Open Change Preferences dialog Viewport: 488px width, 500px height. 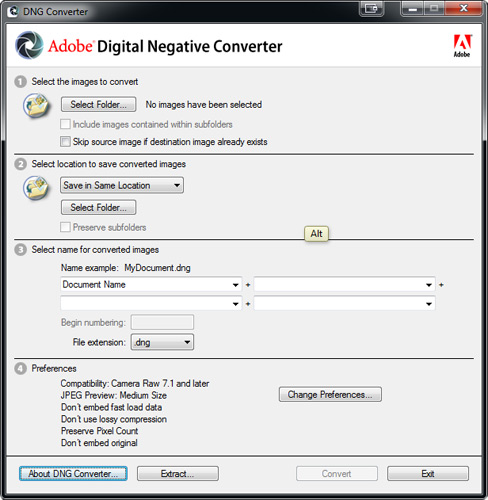click(330, 394)
